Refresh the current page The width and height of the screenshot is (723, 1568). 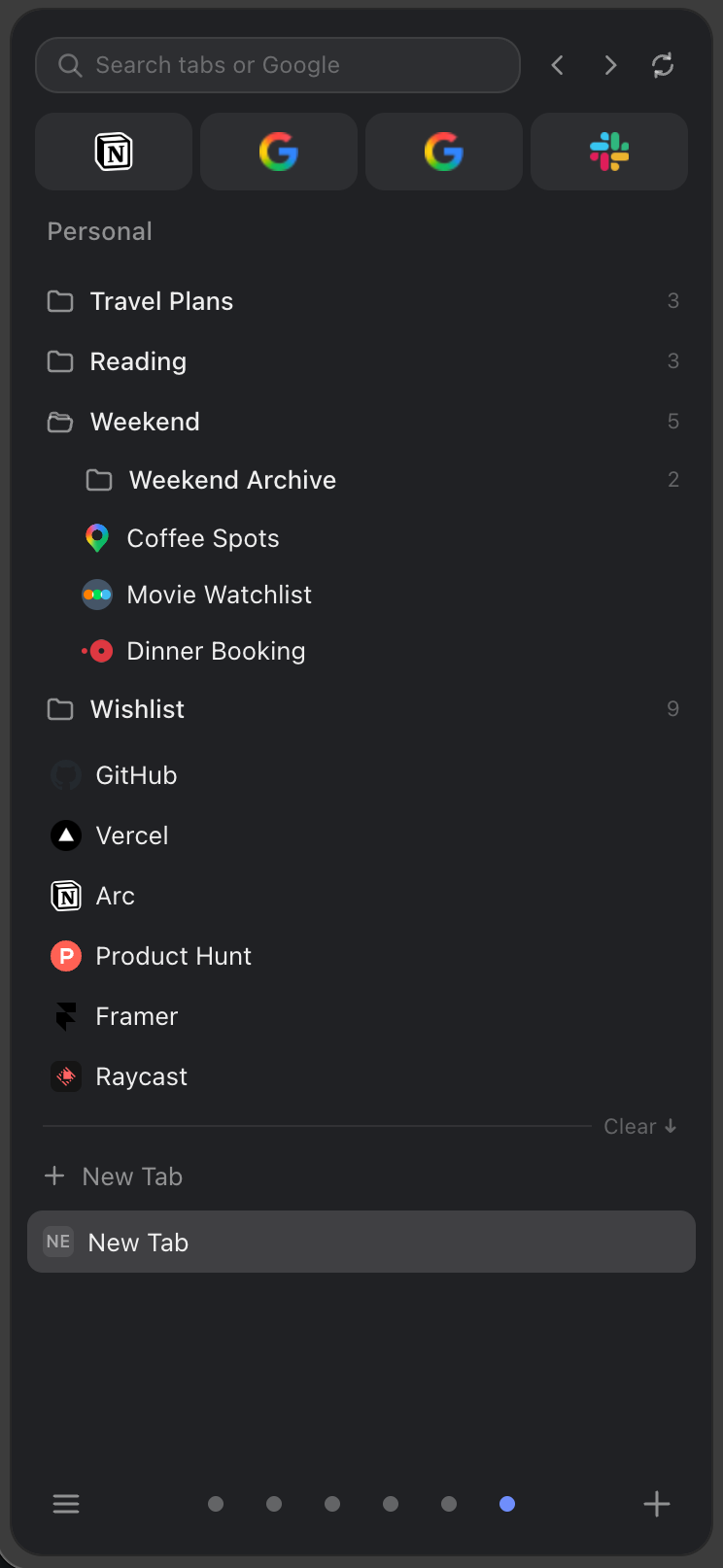(x=663, y=65)
